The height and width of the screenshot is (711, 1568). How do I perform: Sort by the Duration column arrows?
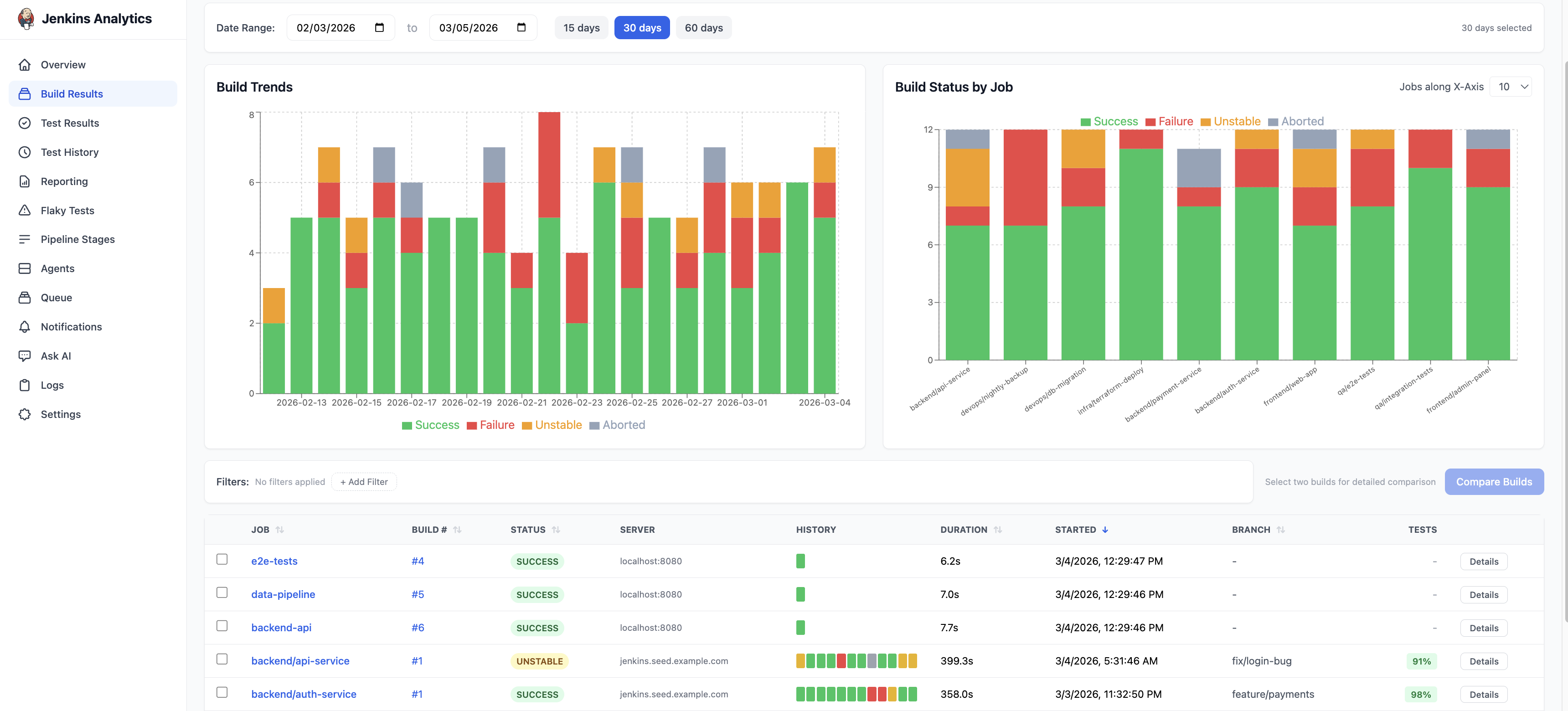coord(997,530)
